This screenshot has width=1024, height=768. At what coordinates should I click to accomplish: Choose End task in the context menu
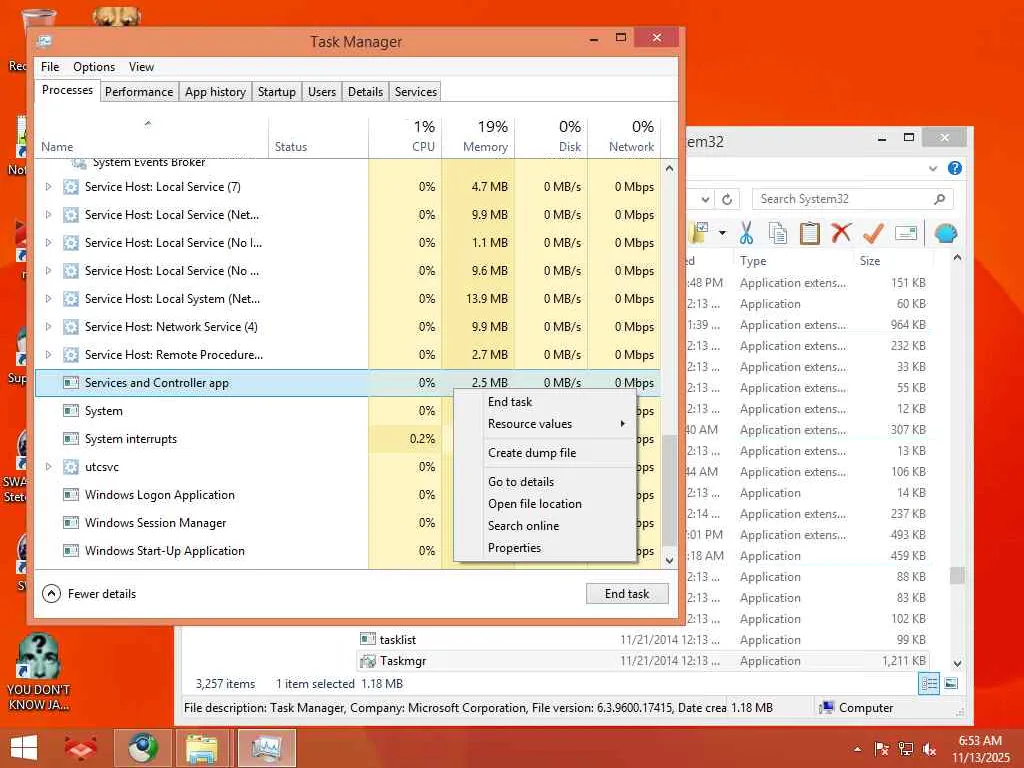pyautogui.click(x=544, y=402)
